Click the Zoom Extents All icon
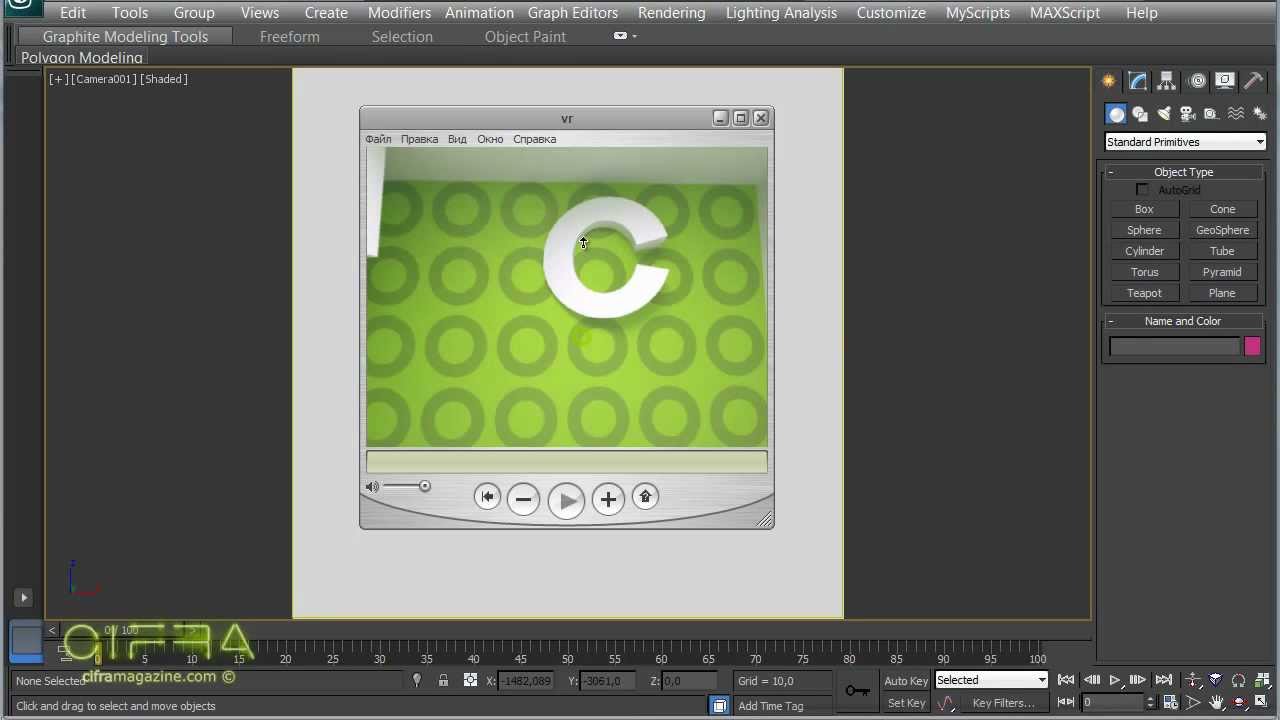Image resolution: width=1280 pixels, height=720 pixels. tap(1262, 680)
